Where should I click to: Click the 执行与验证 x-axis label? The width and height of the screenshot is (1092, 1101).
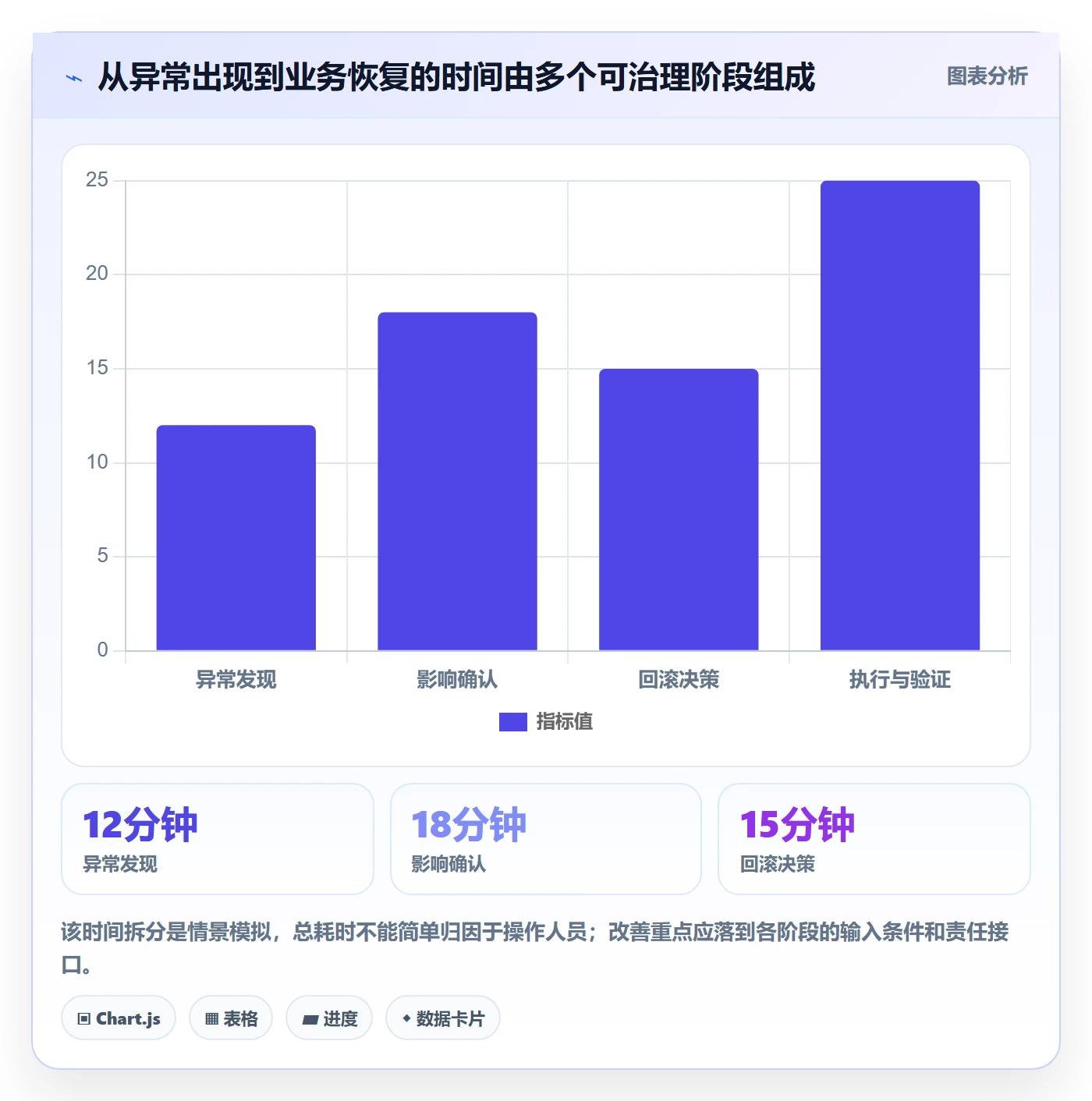(x=900, y=680)
